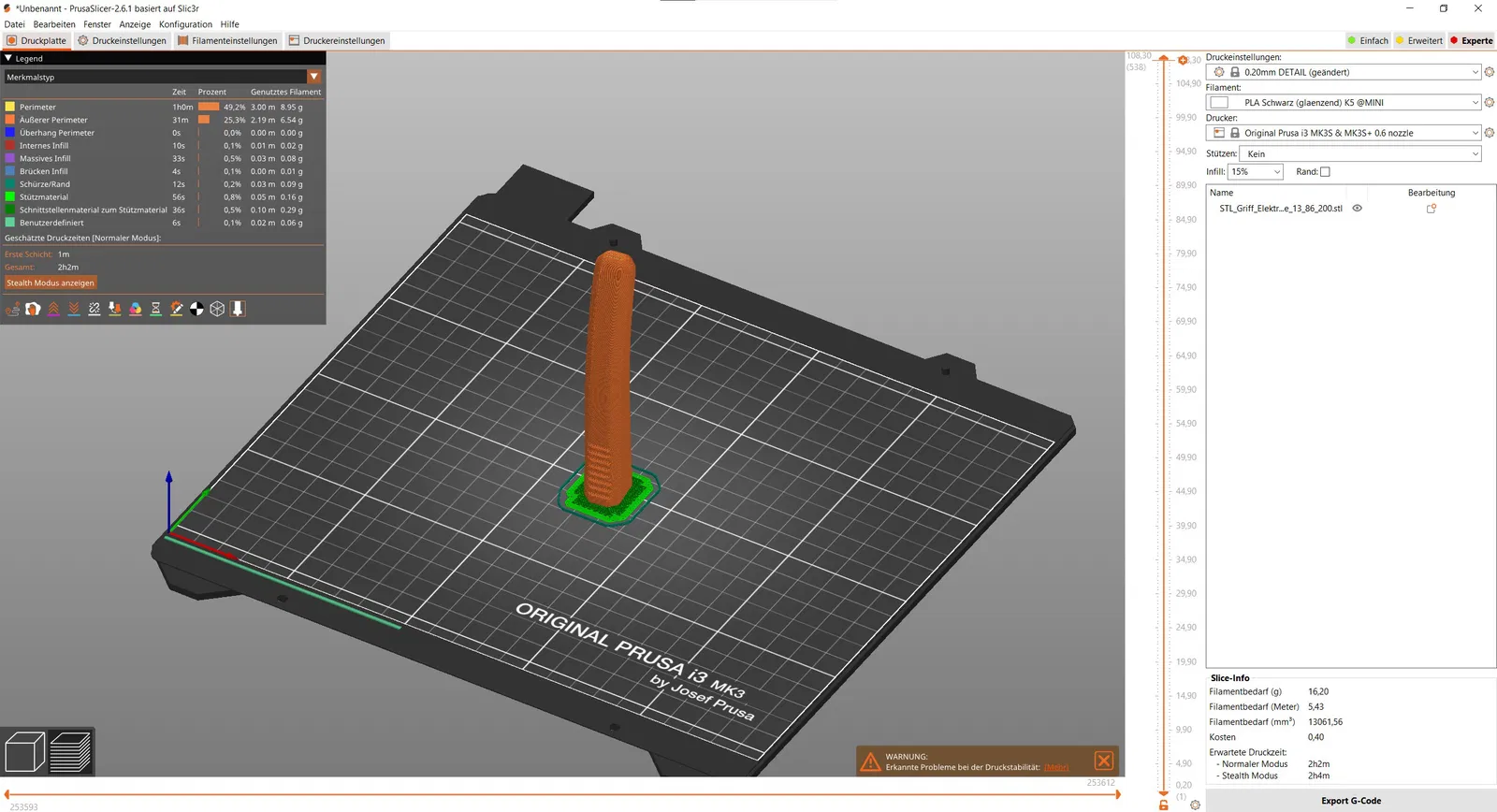The image size is (1497, 812).
Task: Click the edit icon for the STL object
Action: 1431,209
